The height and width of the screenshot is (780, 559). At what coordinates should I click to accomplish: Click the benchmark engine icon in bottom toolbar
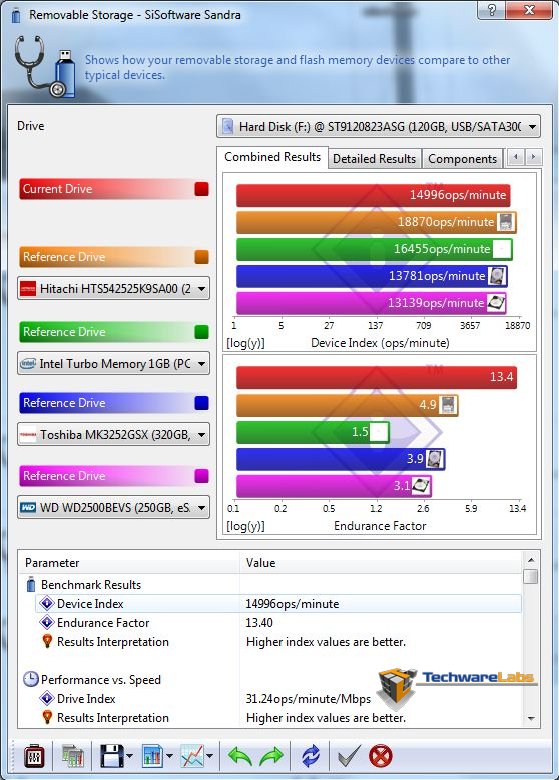34,756
